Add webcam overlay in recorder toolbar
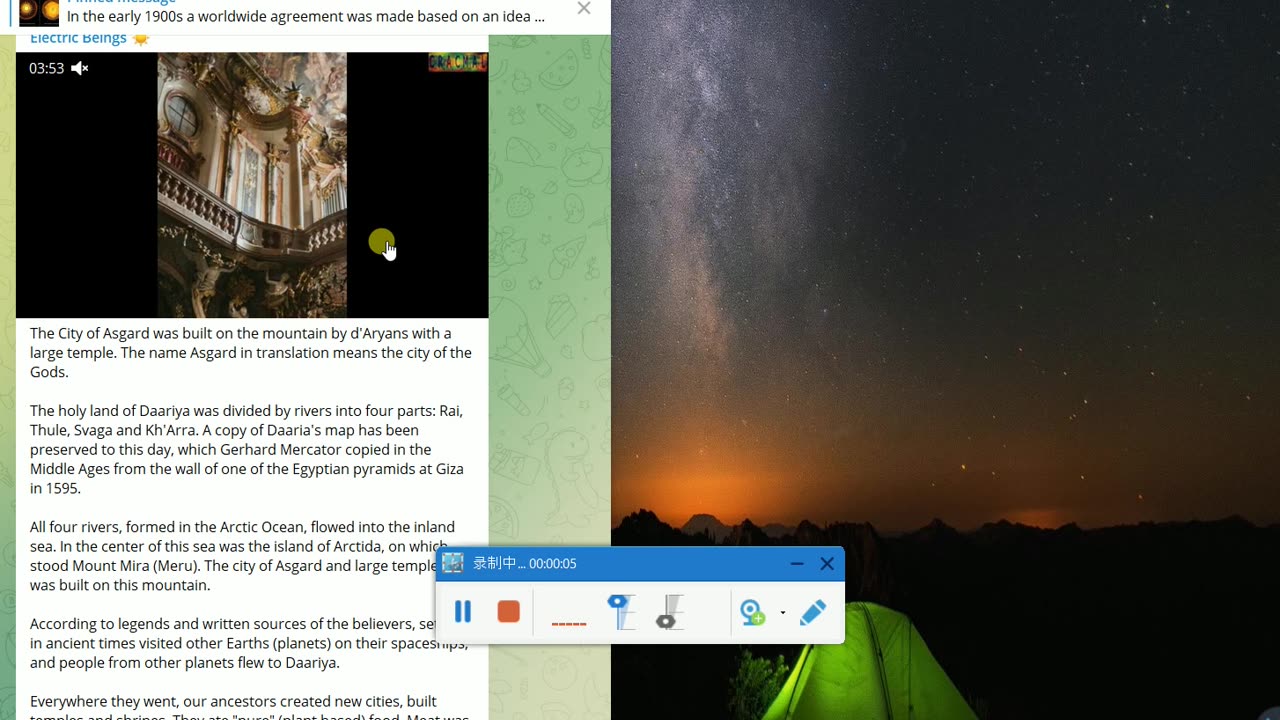The width and height of the screenshot is (1280, 720). (753, 612)
